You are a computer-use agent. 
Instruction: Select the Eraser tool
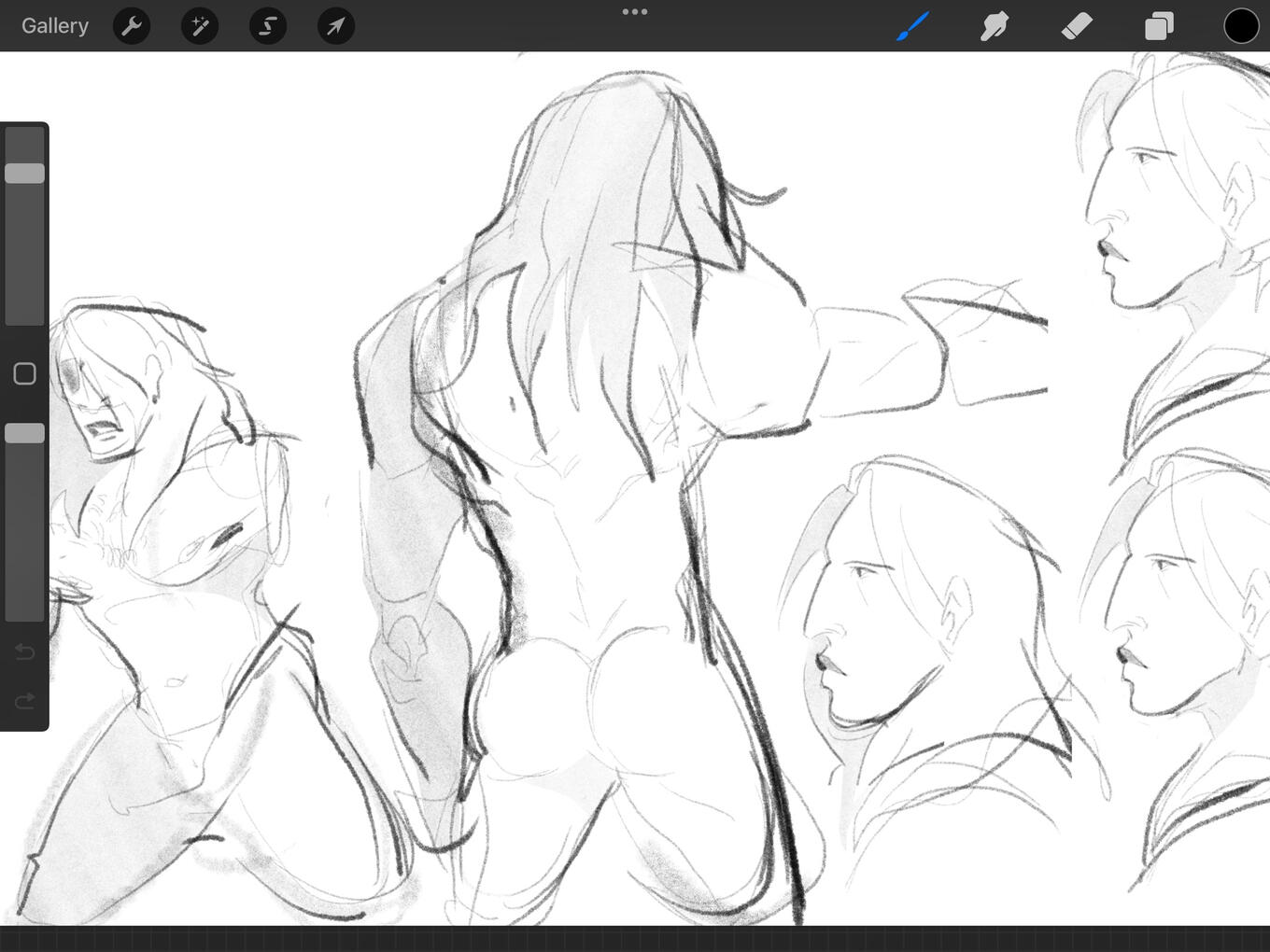click(x=1077, y=26)
